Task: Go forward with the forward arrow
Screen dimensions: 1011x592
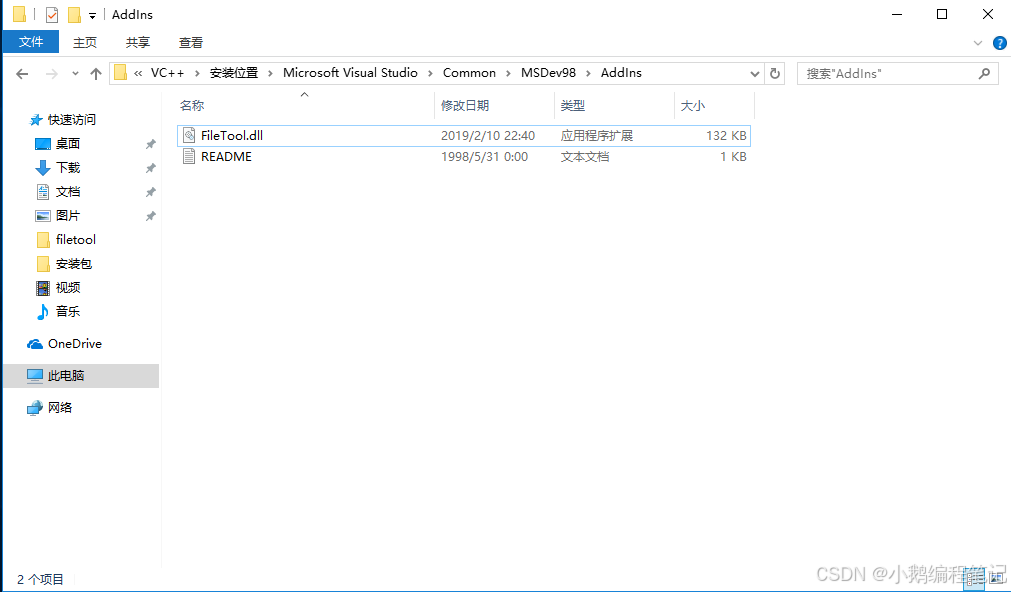Action: pyautogui.click(x=52, y=74)
